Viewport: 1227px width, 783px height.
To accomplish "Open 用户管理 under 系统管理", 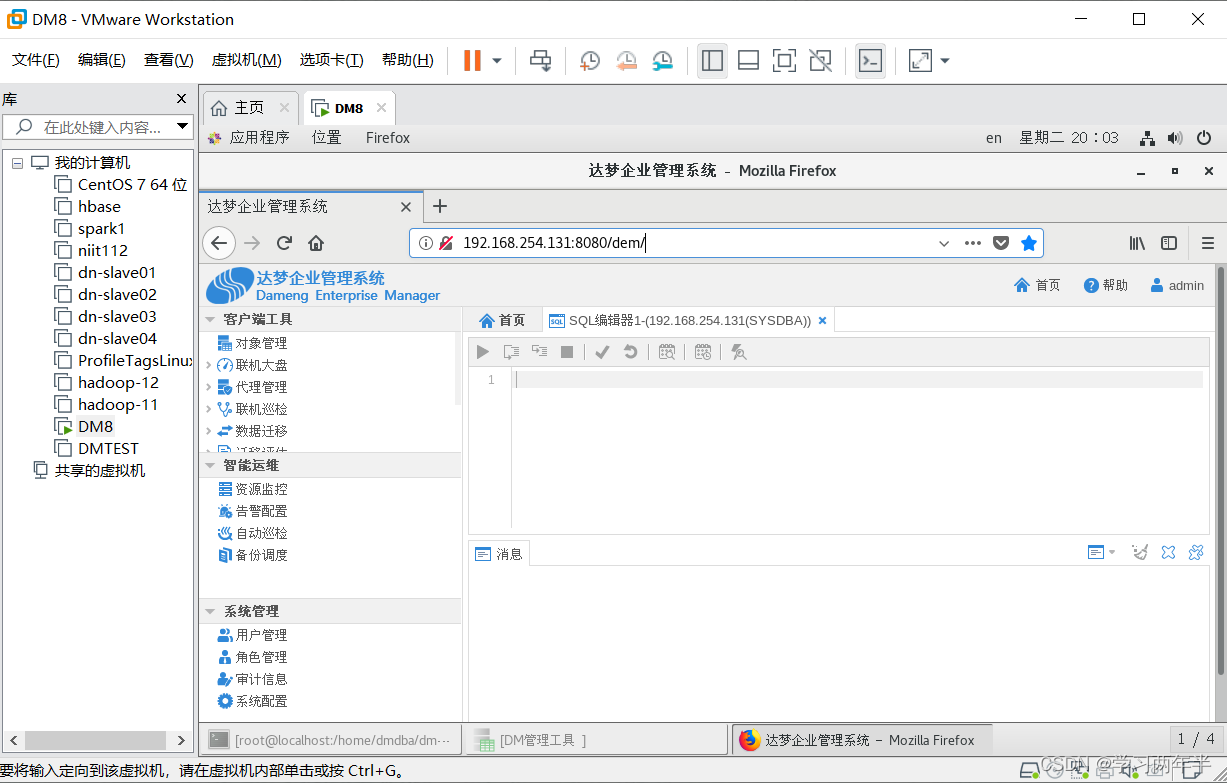I will click(252, 635).
